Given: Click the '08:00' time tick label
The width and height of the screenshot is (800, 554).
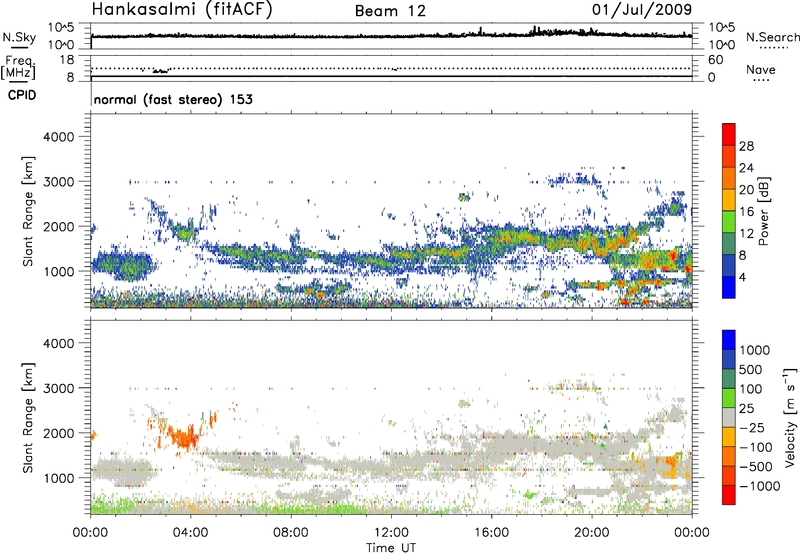Looking at the screenshot, I should pyautogui.click(x=291, y=533).
